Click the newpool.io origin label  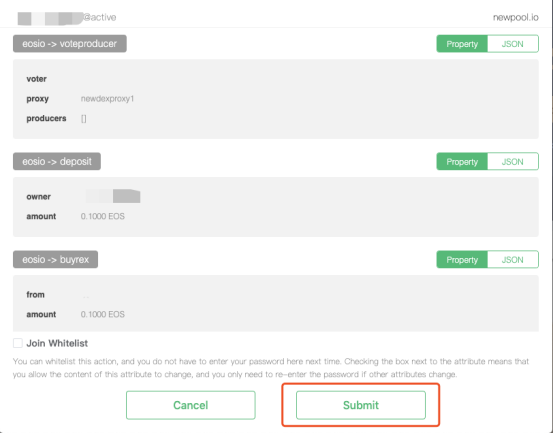(515, 17)
